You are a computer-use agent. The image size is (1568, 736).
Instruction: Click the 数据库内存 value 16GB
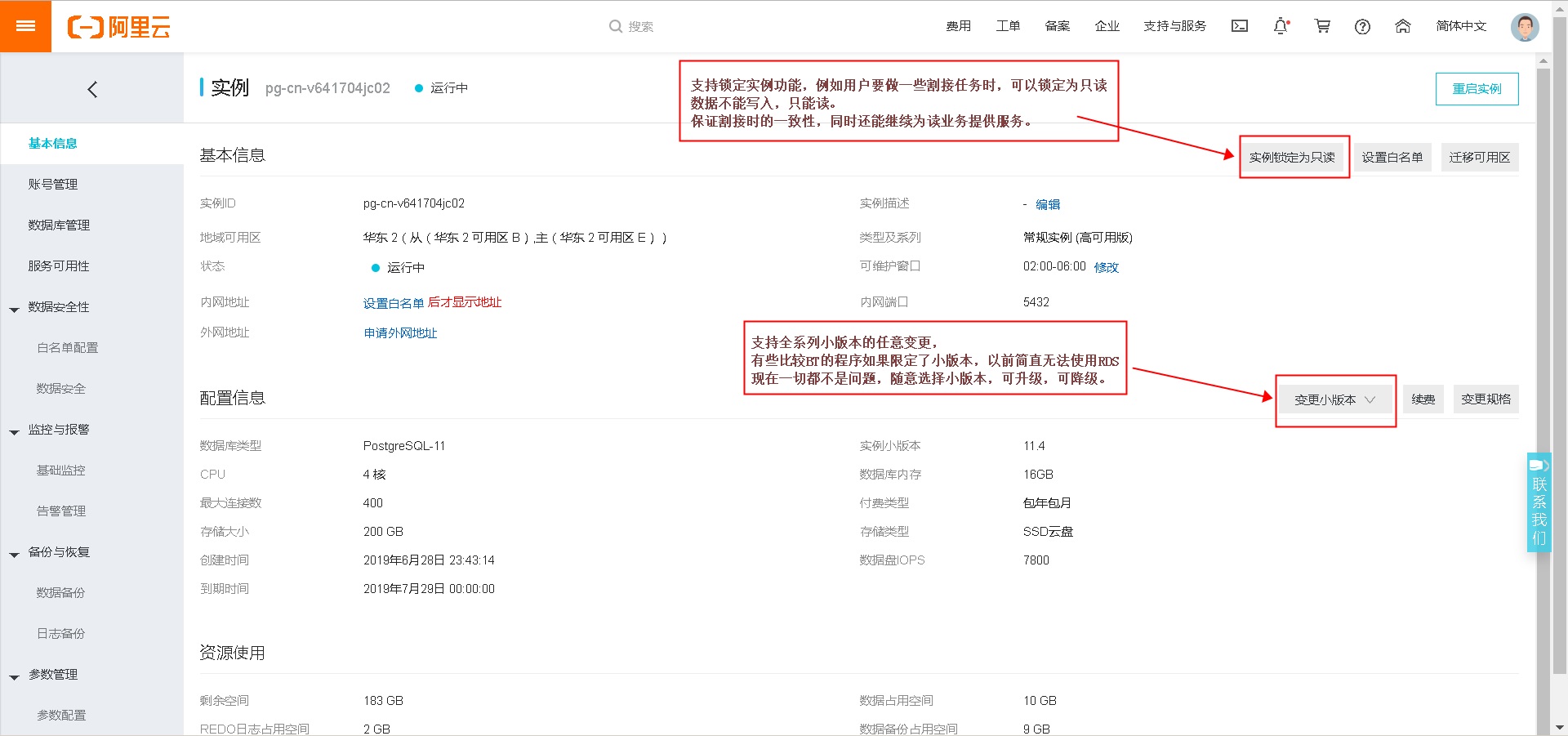pyautogui.click(x=1039, y=475)
